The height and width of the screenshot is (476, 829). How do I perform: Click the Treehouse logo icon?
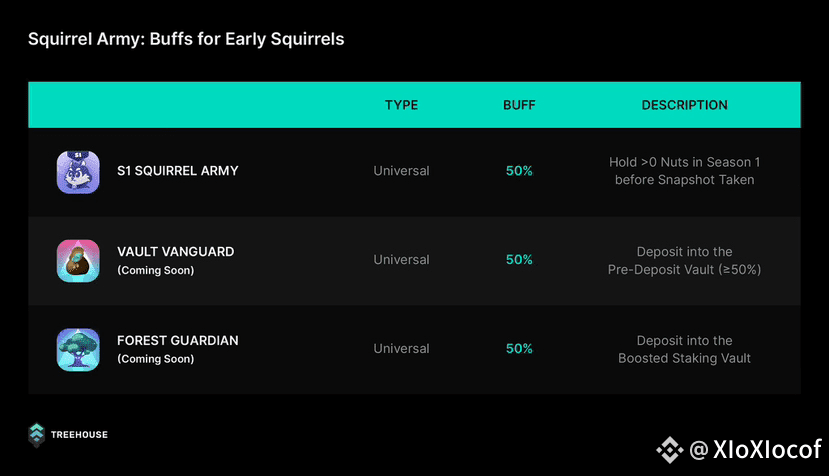pos(36,435)
